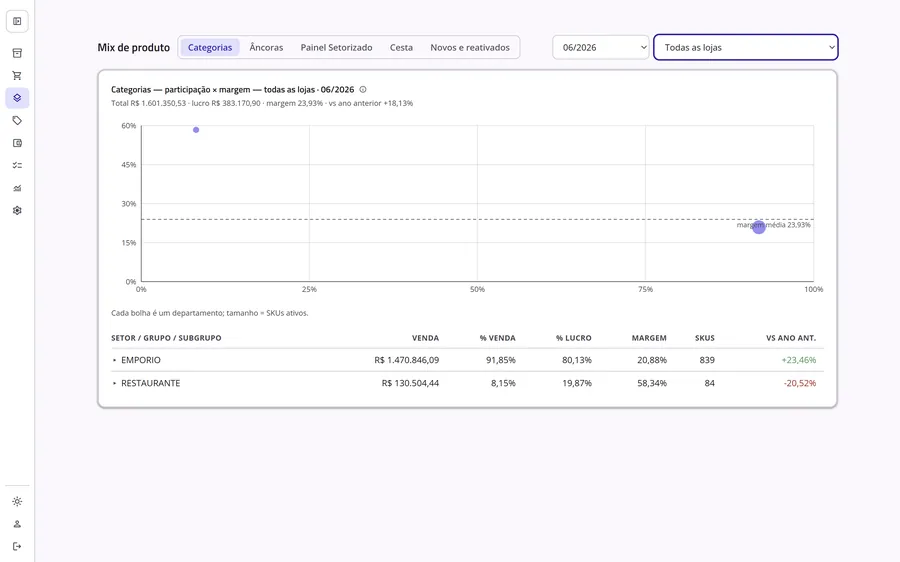Click the R$ 130.504,44 sales value

[x=410, y=383]
